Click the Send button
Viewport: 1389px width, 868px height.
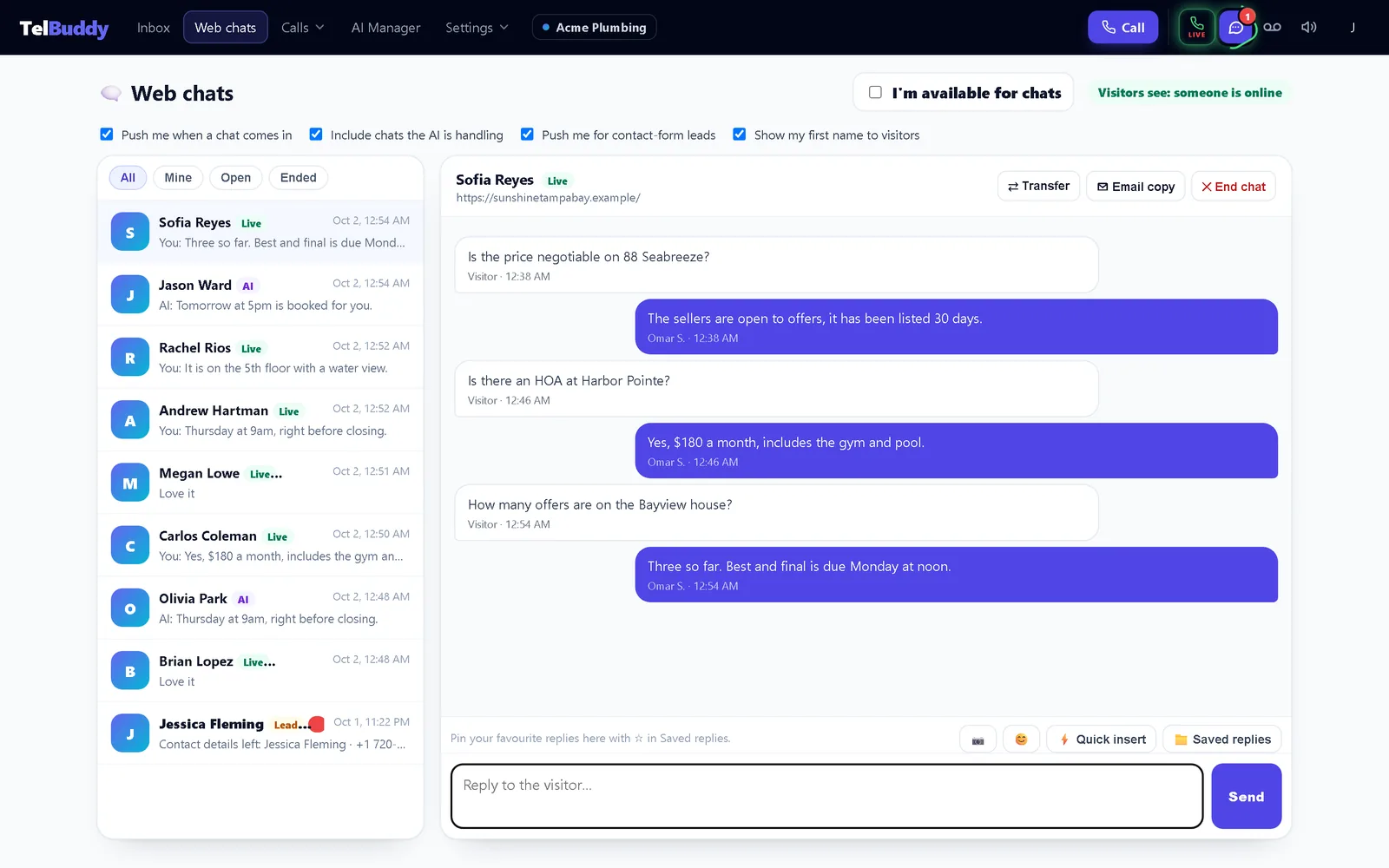(x=1247, y=796)
